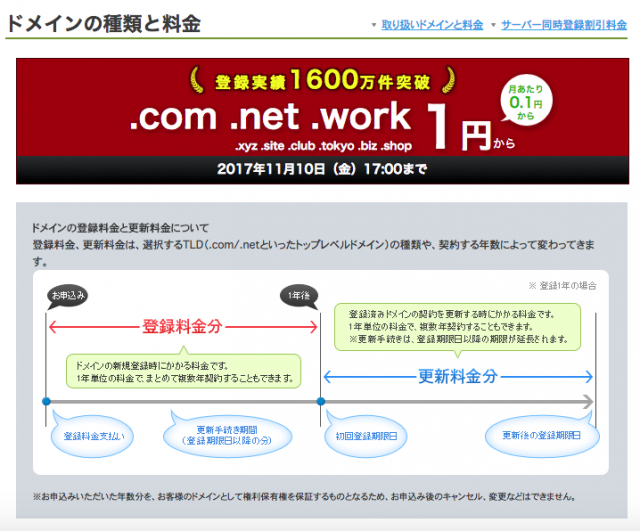The image size is (640, 531).
Task: Click the 初回登録期限日 bubble
Action: click(x=366, y=435)
